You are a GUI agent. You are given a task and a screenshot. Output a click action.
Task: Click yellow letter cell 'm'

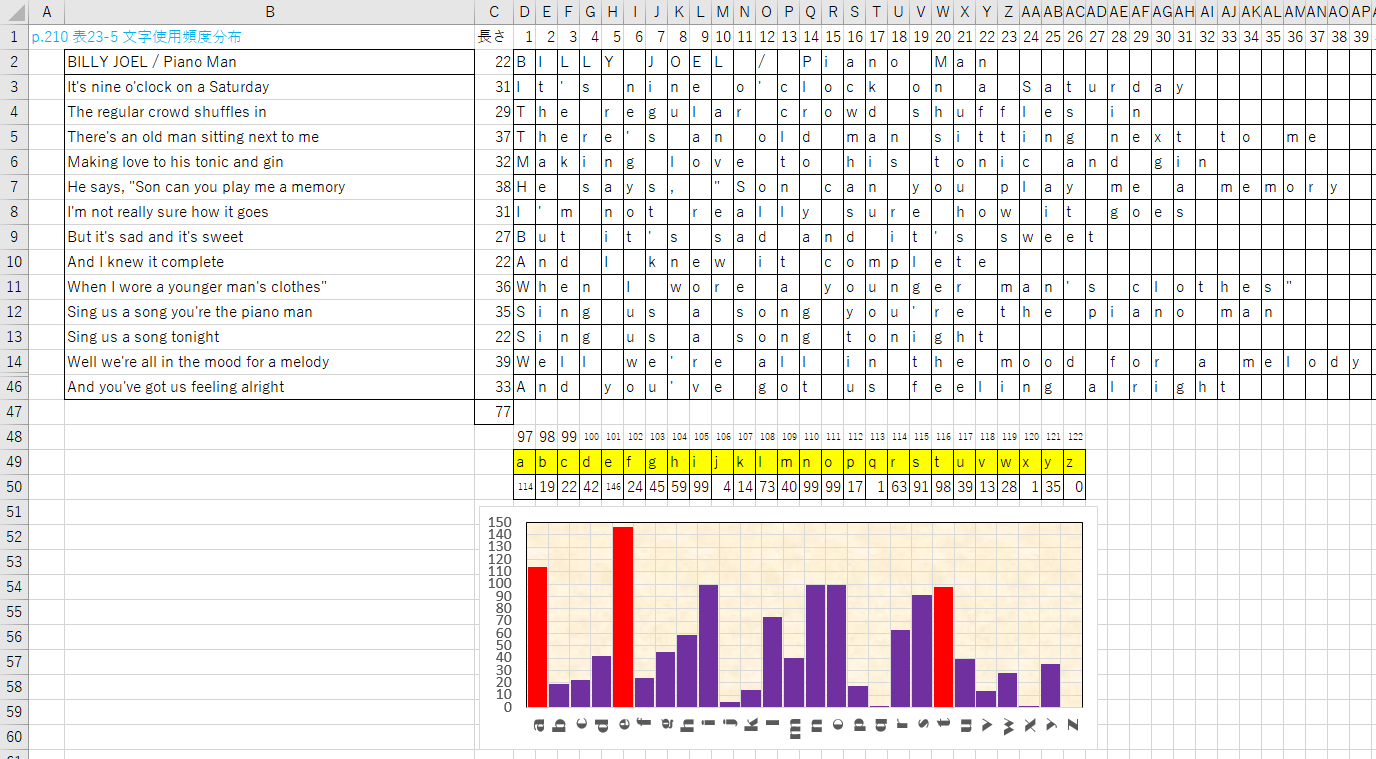788,462
